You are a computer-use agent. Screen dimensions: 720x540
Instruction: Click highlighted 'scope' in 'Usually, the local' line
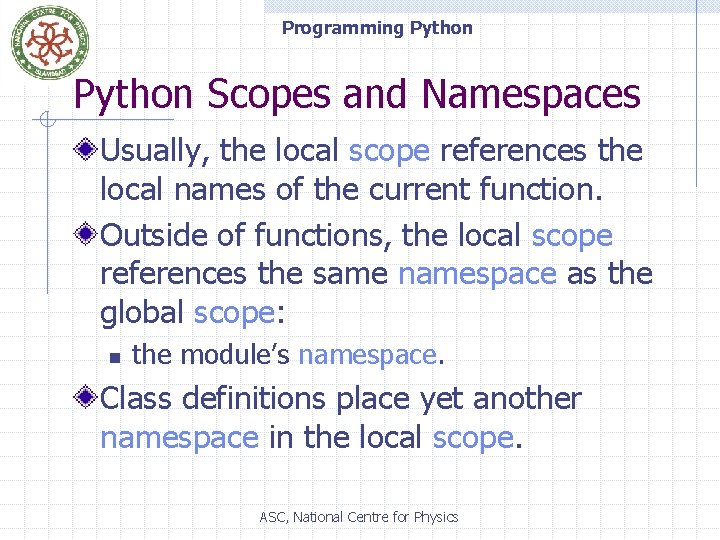pyautogui.click(x=389, y=152)
